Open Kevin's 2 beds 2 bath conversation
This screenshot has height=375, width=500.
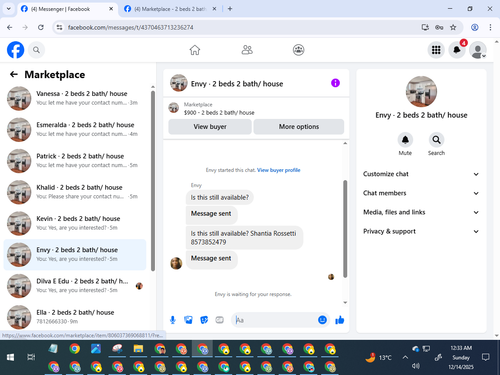coord(75,223)
